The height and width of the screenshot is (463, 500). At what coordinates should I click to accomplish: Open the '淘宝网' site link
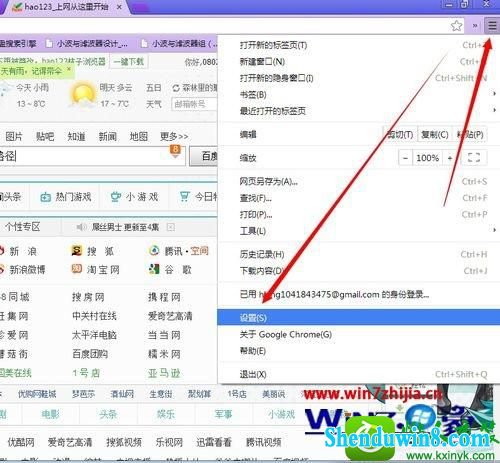pyautogui.click(x=103, y=269)
